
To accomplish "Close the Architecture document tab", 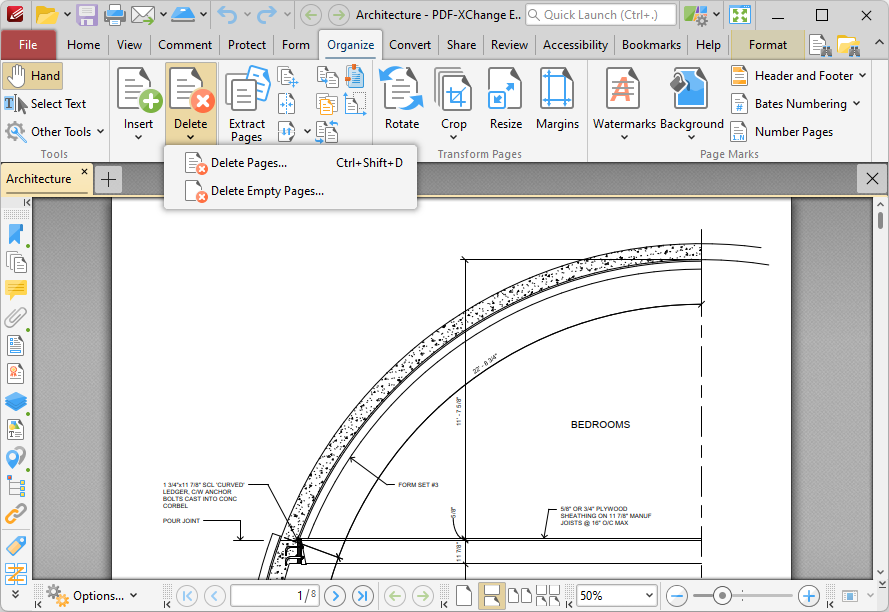I will tap(84, 171).
